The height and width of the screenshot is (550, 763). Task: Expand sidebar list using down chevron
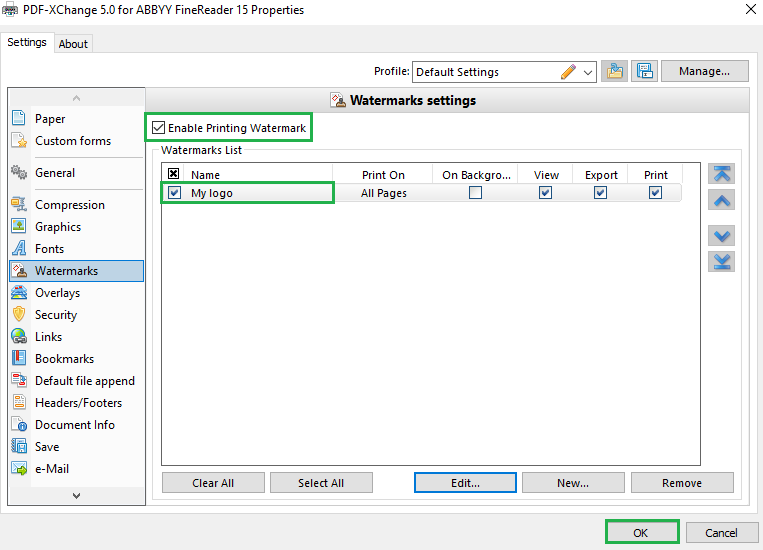pyautogui.click(x=76, y=495)
